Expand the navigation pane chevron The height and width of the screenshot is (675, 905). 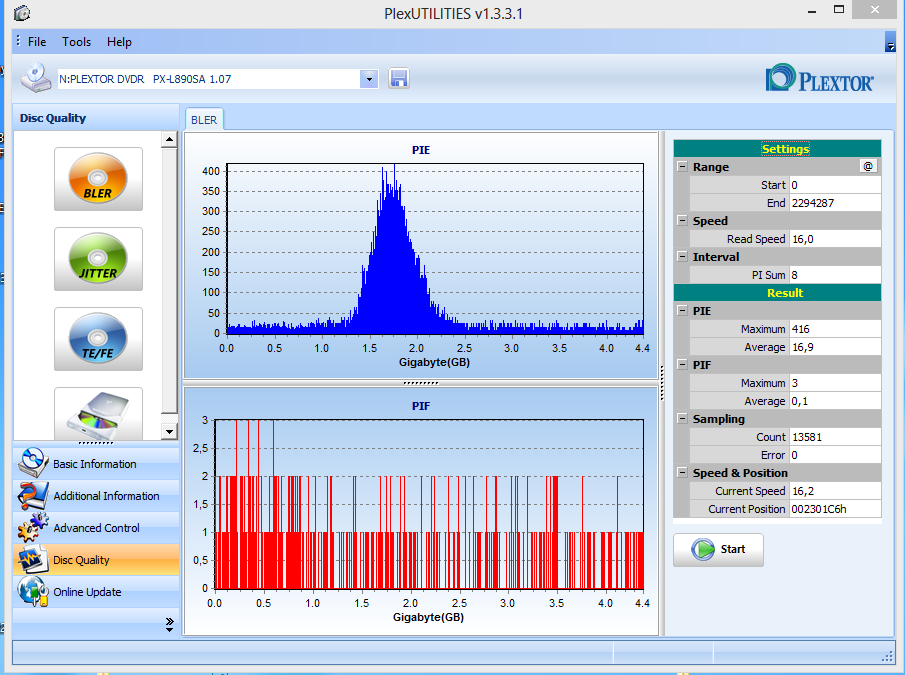169,625
